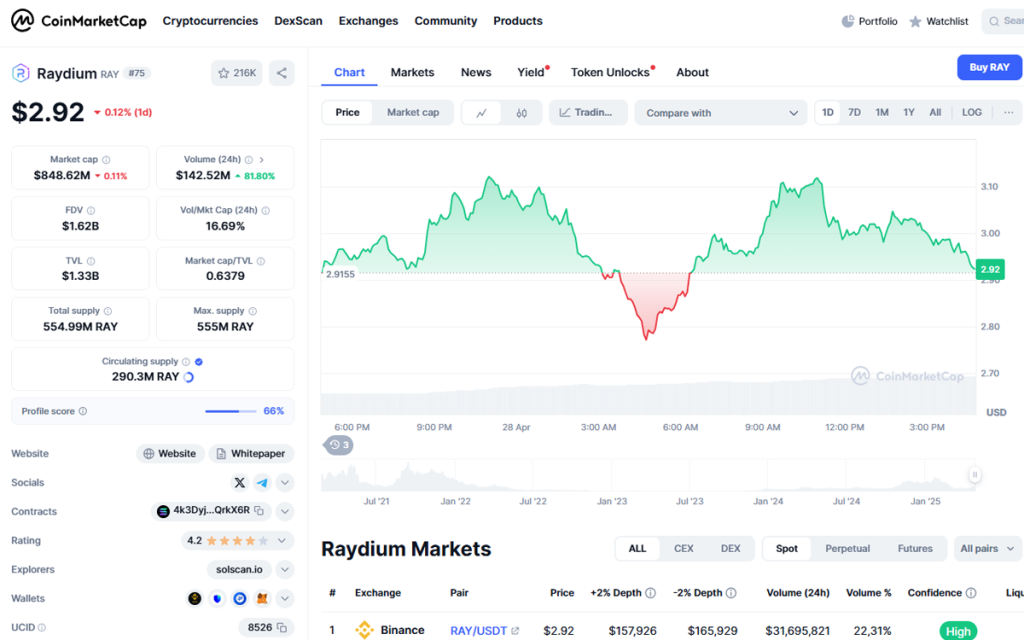1024x640 pixels.
Task: Filter markets to Spot
Action: click(787, 549)
